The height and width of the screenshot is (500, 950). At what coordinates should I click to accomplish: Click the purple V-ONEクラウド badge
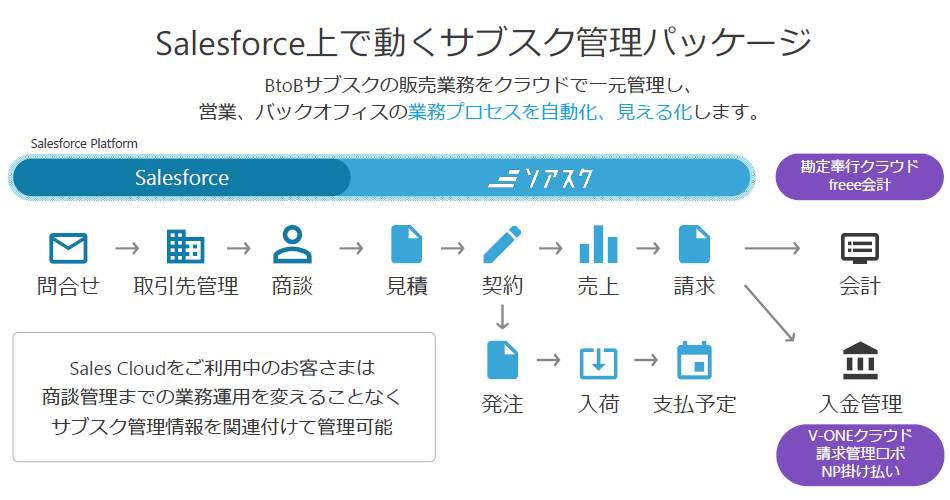coord(860,454)
